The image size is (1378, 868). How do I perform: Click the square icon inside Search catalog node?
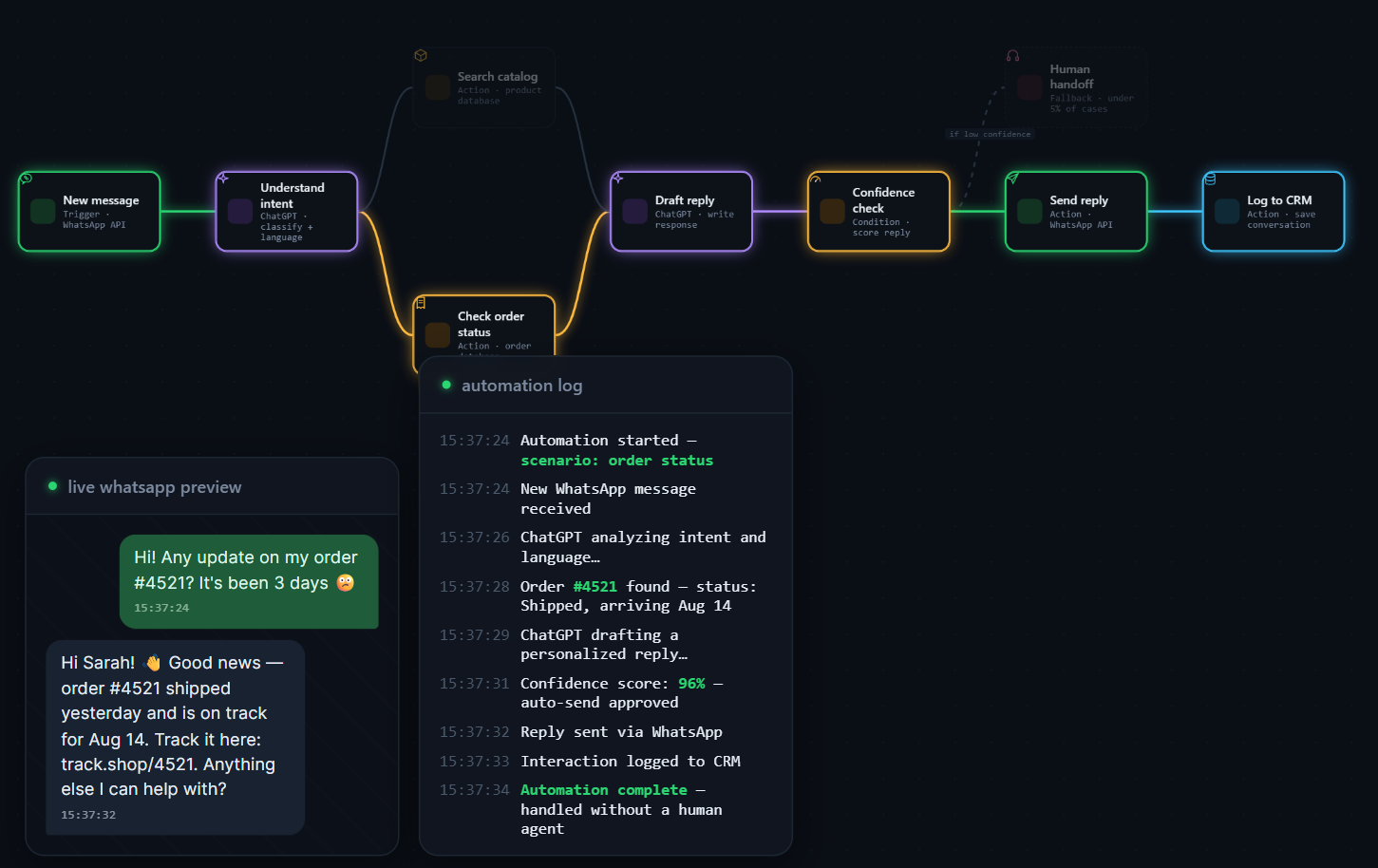438,87
